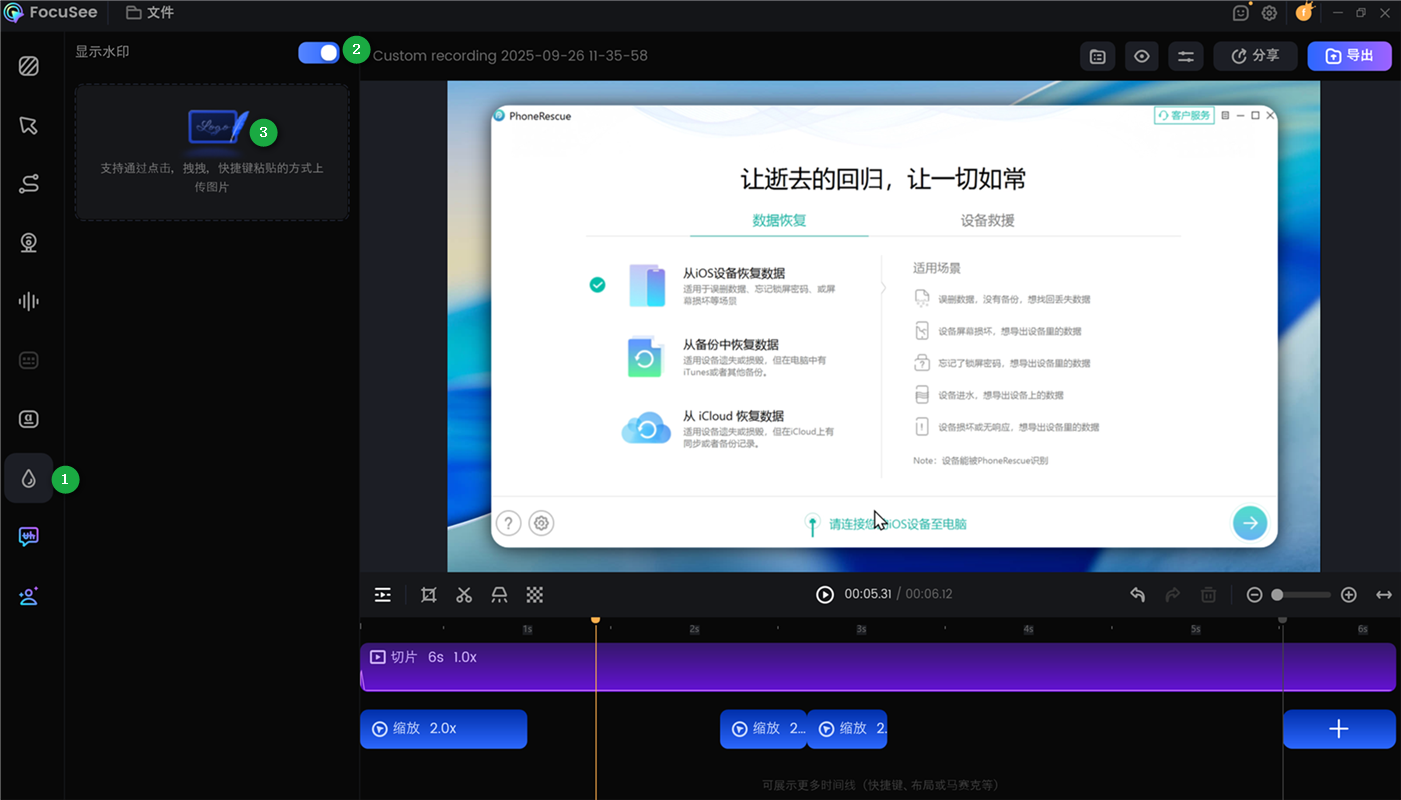This screenshot has width=1401, height=800.
Task: Open the 文件 menu
Action: click(x=150, y=13)
